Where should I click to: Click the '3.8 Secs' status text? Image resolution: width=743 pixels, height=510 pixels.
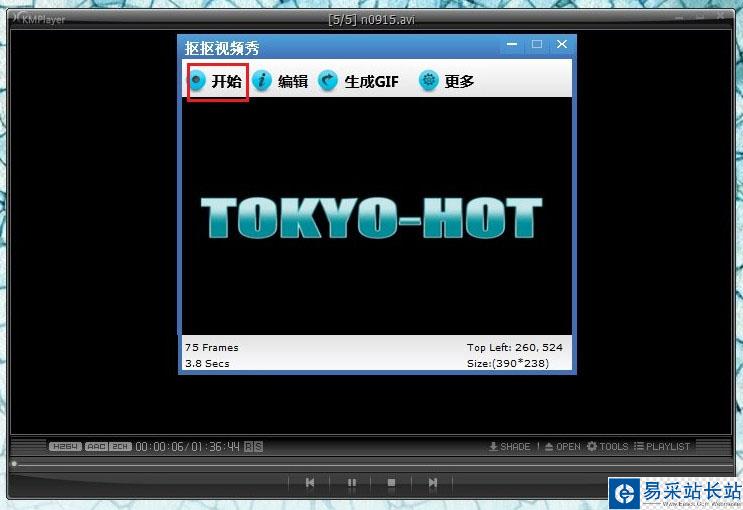click(207, 364)
